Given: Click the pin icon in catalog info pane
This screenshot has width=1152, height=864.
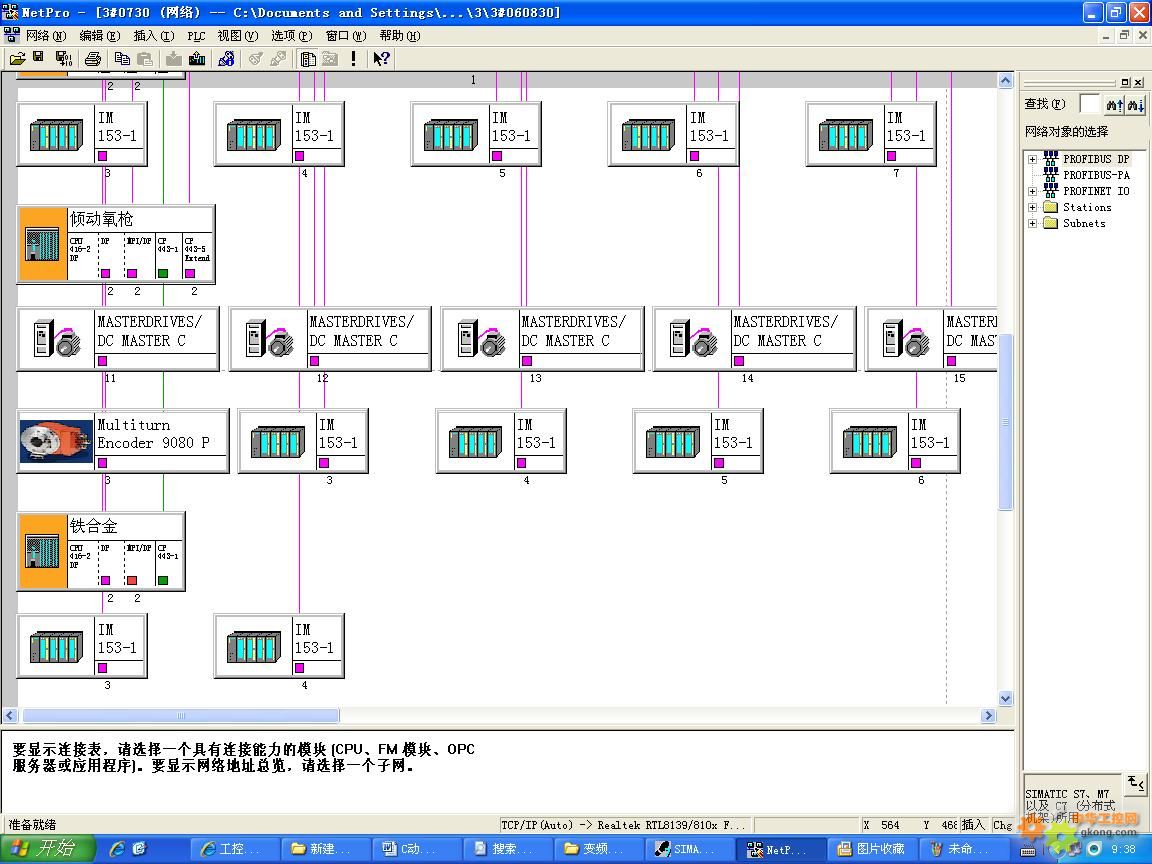Looking at the screenshot, I should [x=1136, y=784].
